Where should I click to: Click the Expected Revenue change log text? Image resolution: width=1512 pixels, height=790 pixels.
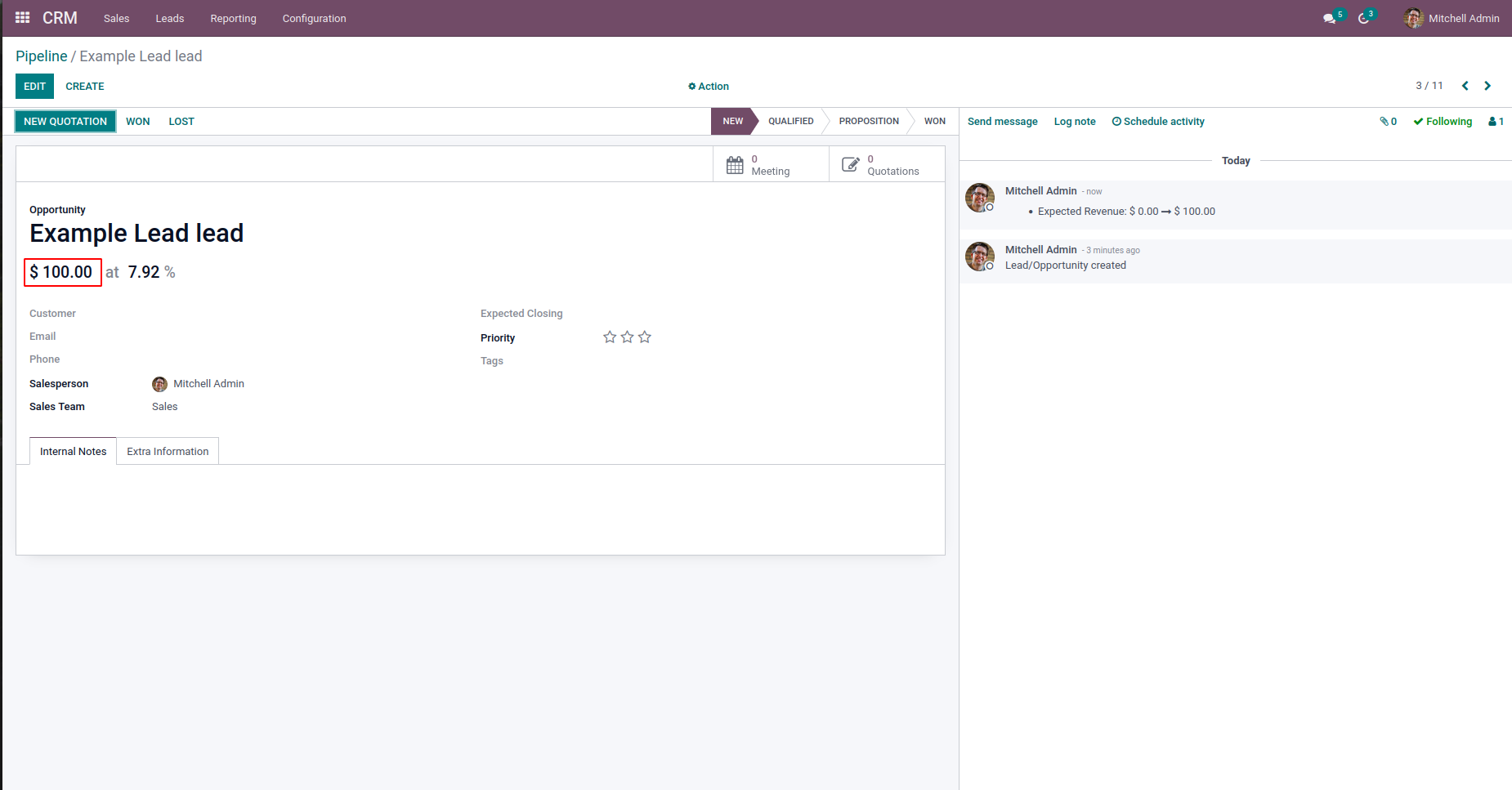click(1126, 212)
